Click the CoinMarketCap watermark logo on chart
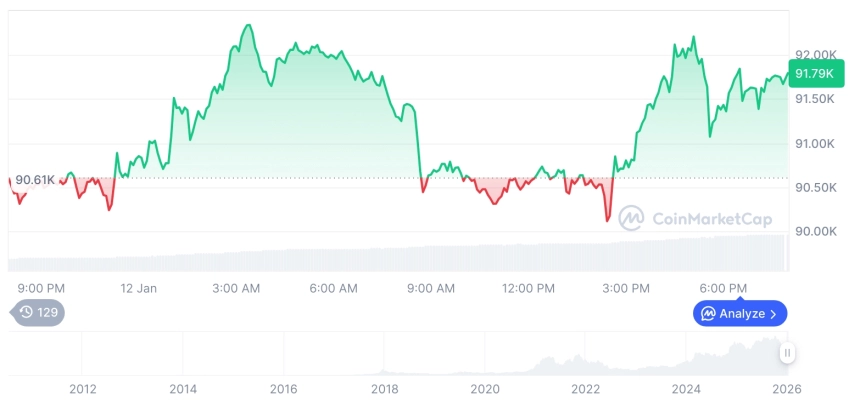Screen dimensions: 860x401 [630, 217]
